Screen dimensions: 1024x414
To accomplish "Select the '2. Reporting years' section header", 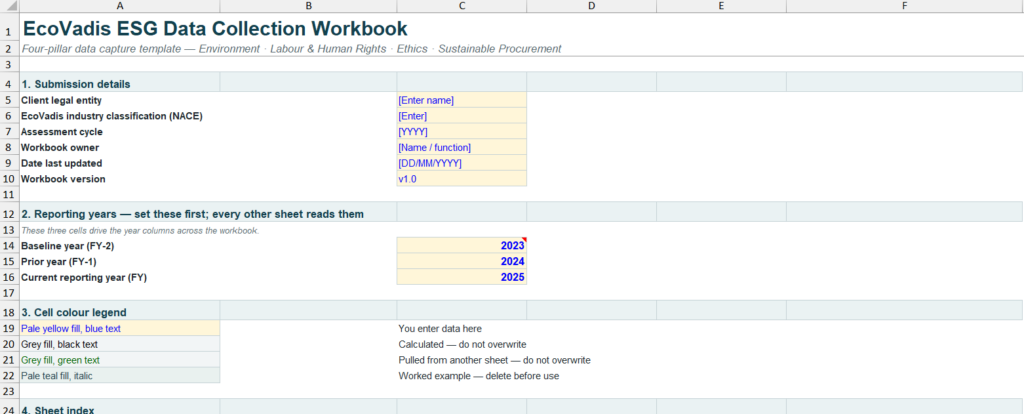I will tap(193, 214).
